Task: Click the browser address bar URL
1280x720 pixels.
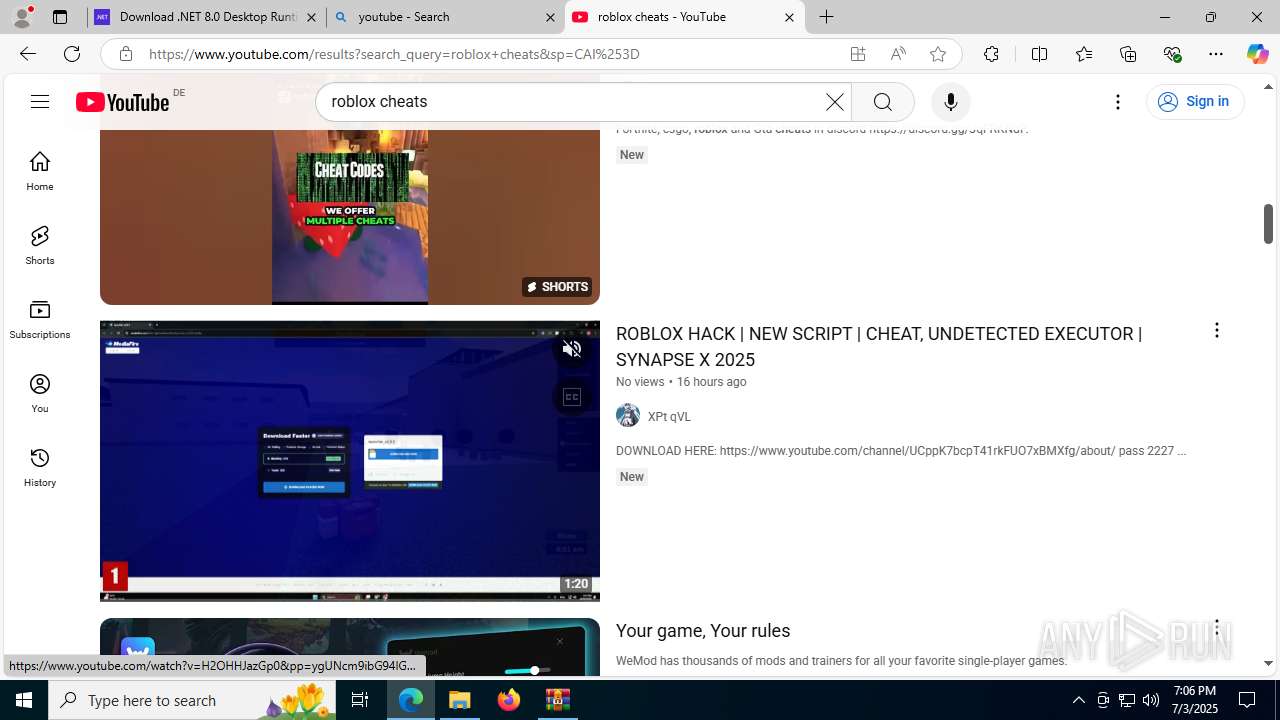Action: coord(394,54)
